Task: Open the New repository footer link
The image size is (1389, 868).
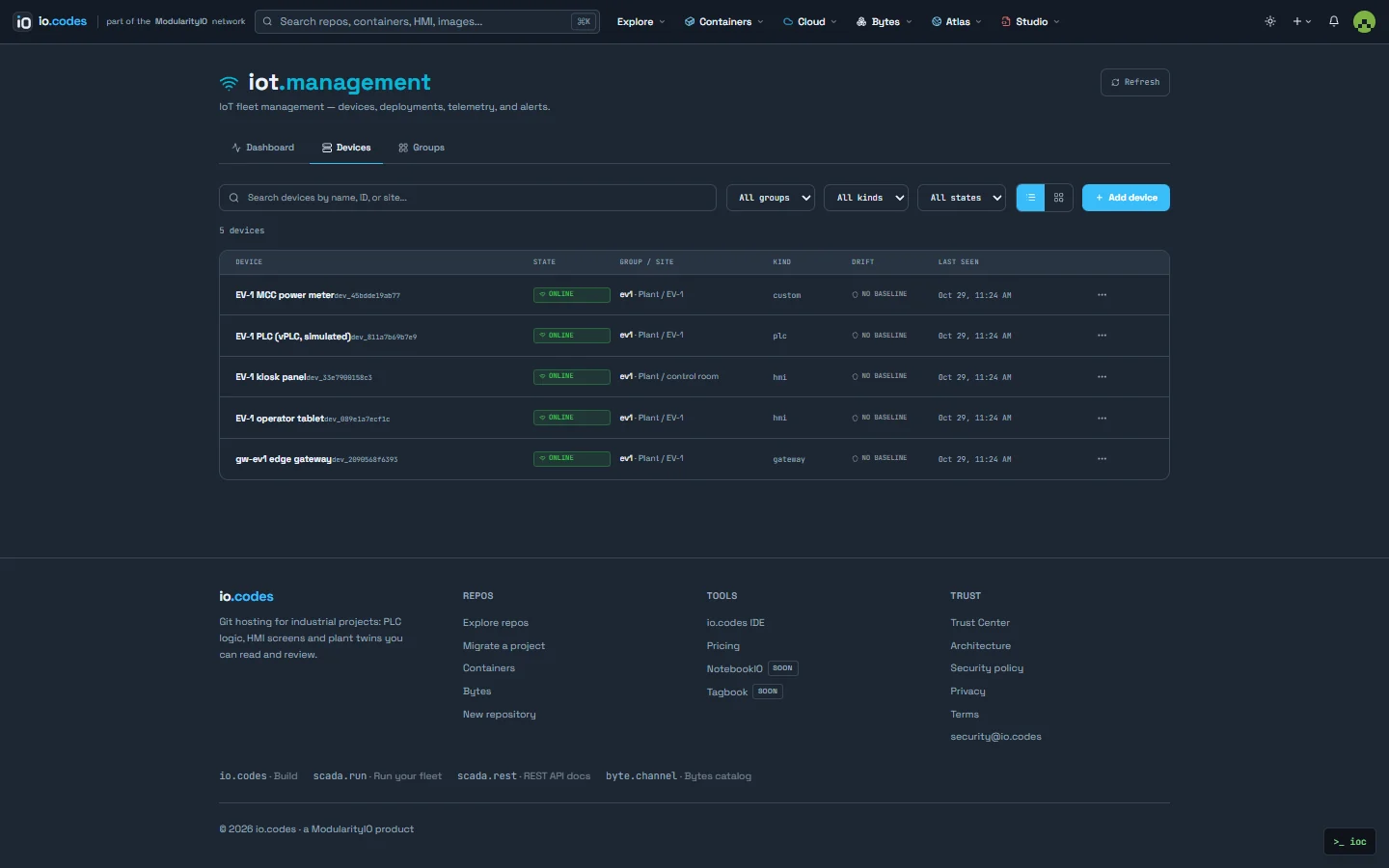Action: tap(499, 715)
